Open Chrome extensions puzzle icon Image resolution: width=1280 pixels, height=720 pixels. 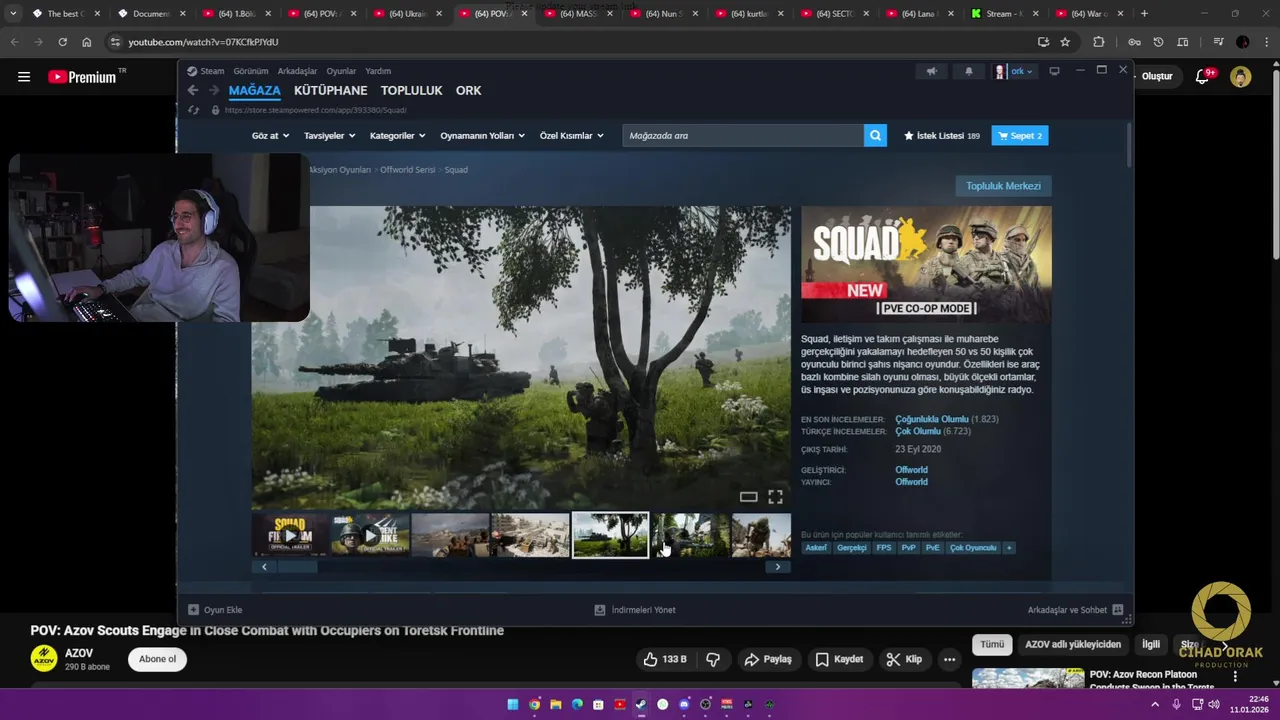[1099, 42]
